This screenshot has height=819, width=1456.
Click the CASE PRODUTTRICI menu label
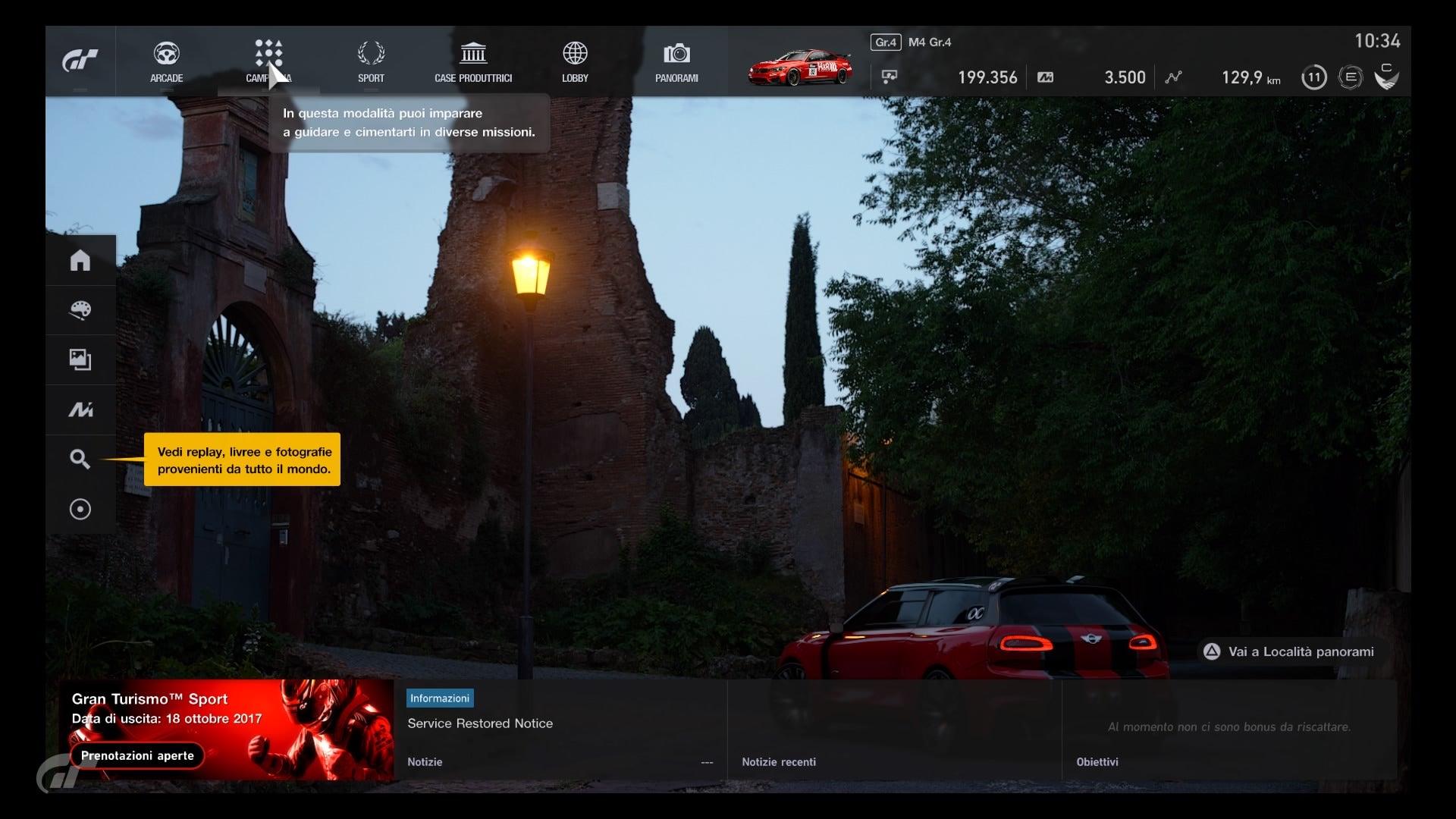[473, 78]
